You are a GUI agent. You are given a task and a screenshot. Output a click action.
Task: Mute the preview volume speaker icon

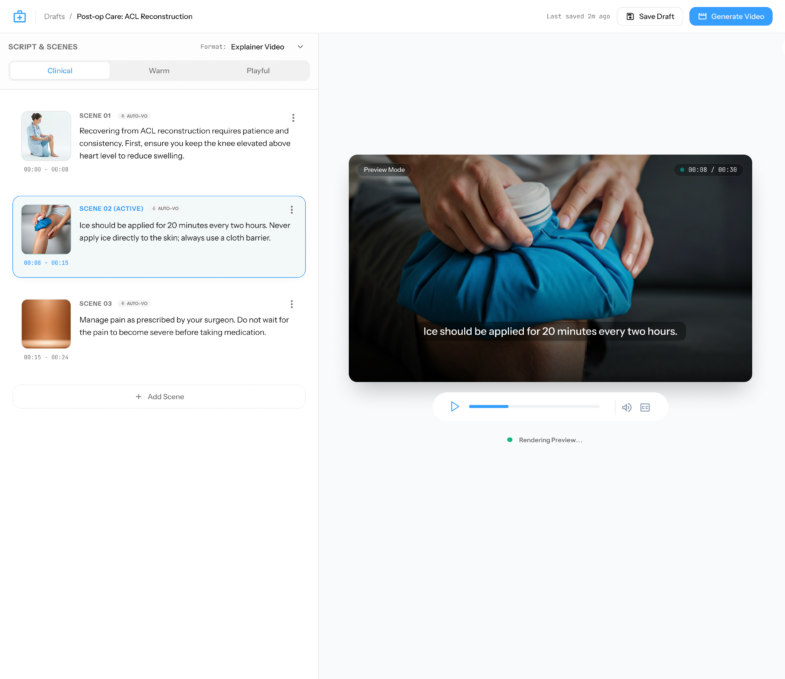pyautogui.click(x=626, y=407)
